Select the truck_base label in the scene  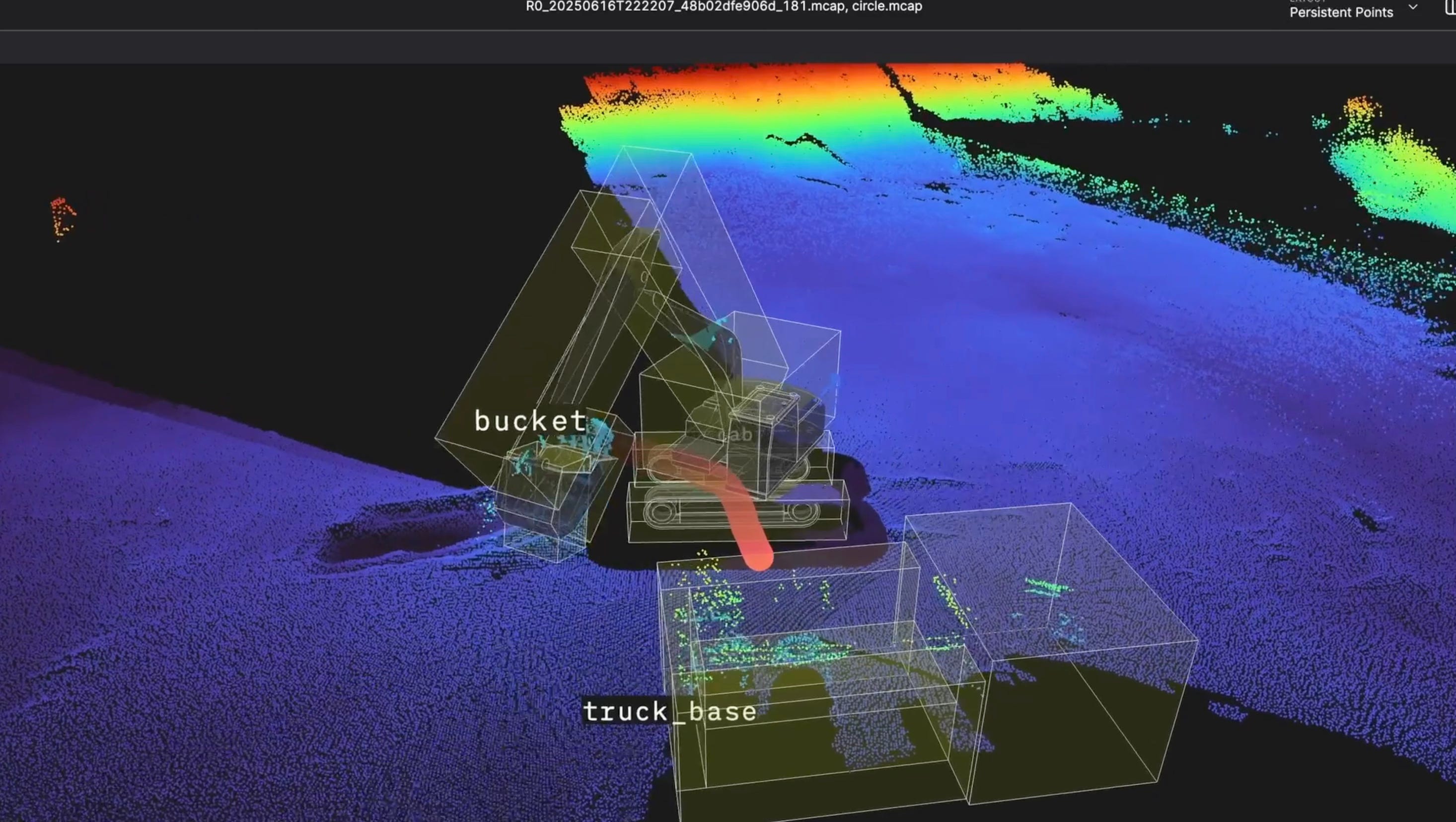pos(669,711)
